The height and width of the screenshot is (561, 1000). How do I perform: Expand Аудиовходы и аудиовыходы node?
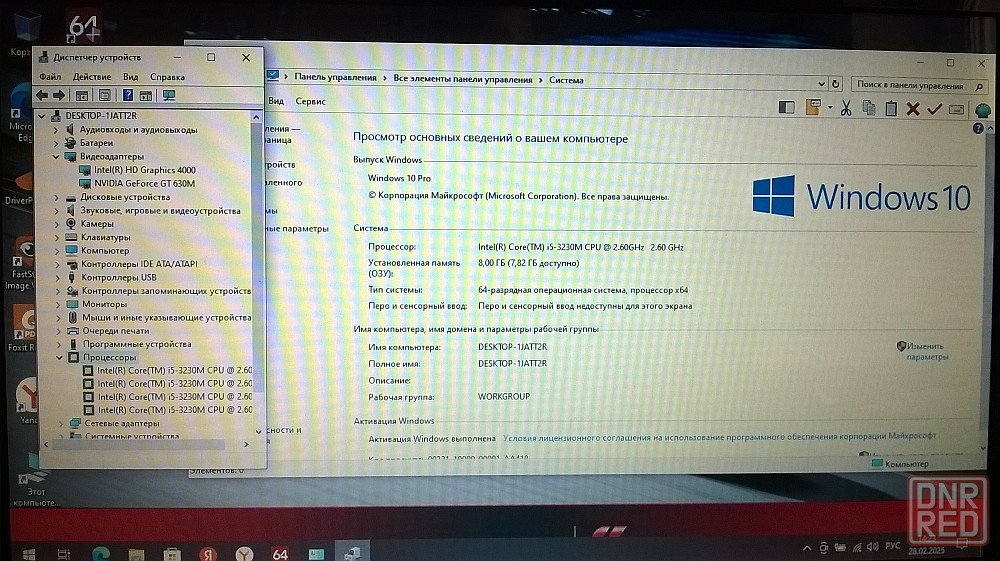click(56, 129)
